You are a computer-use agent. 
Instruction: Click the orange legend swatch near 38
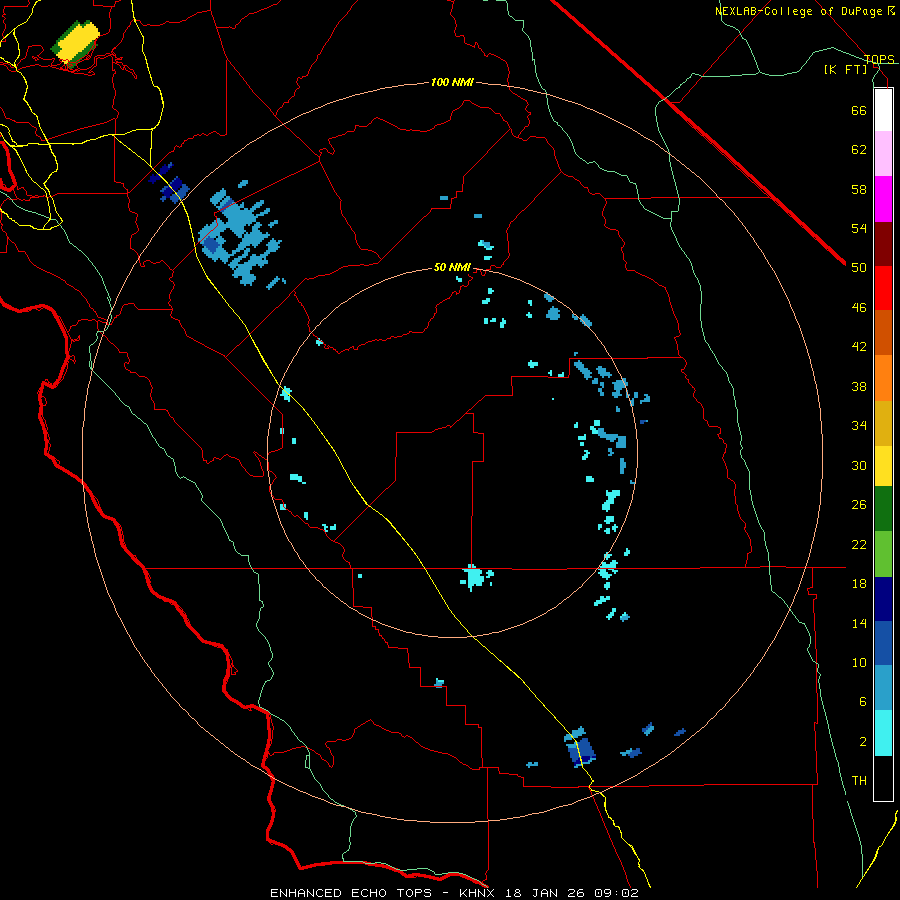click(883, 378)
